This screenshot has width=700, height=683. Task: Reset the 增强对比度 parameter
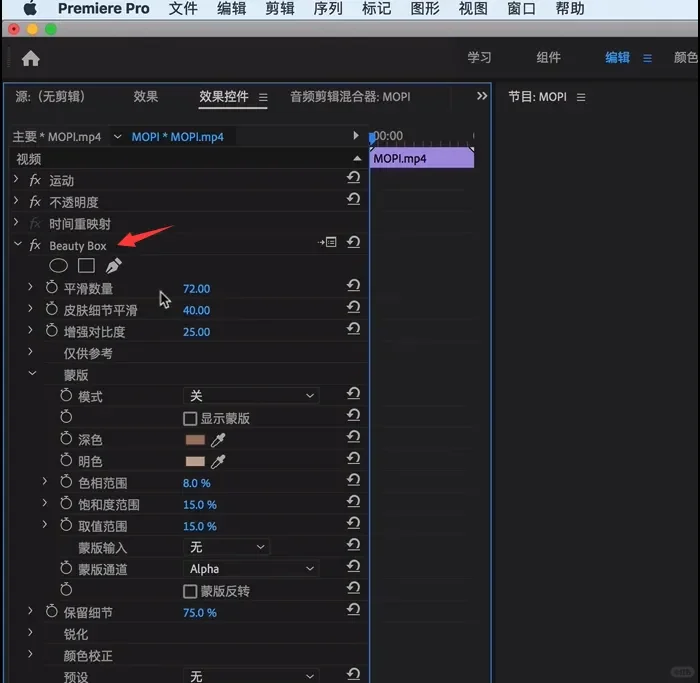(x=354, y=329)
